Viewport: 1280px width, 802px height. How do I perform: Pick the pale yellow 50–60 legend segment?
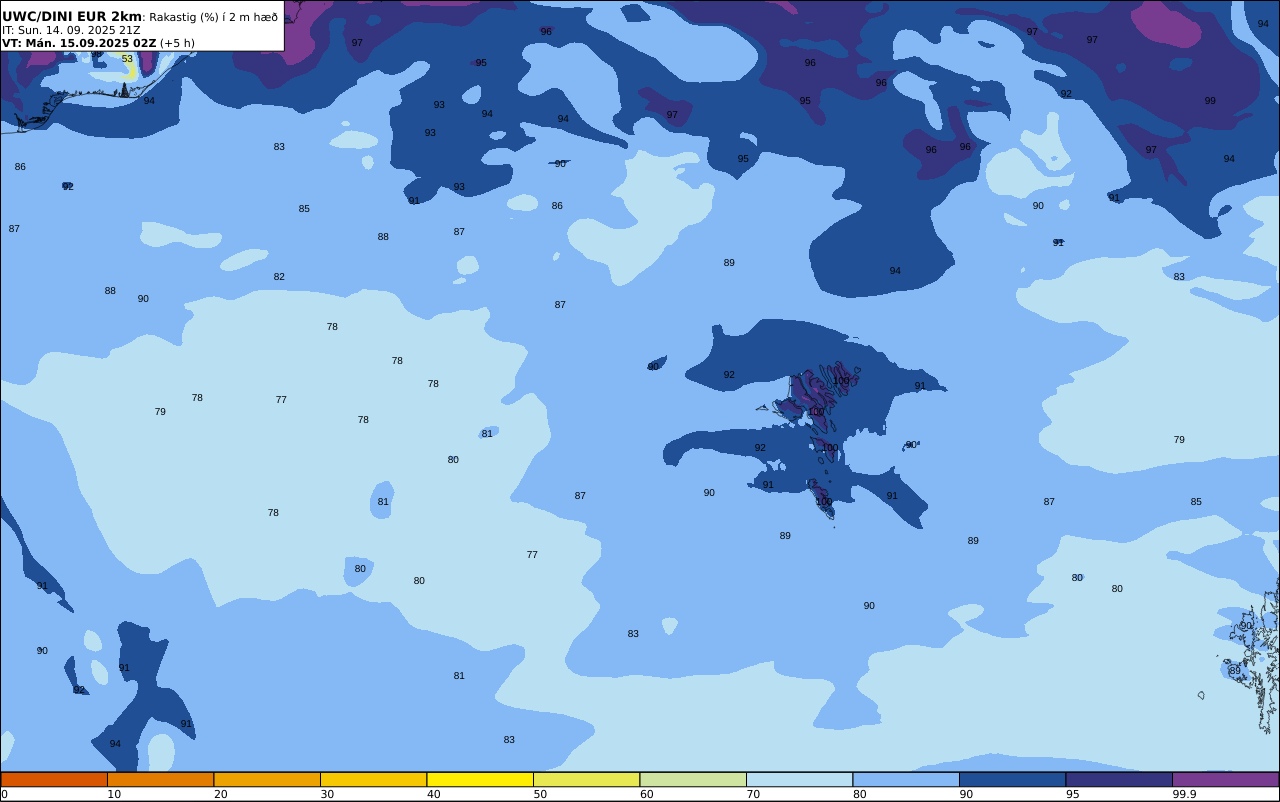pyautogui.click(x=586, y=779)
